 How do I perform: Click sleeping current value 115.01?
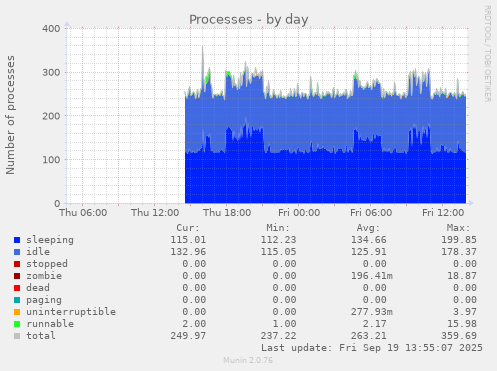tap(188, 240)
